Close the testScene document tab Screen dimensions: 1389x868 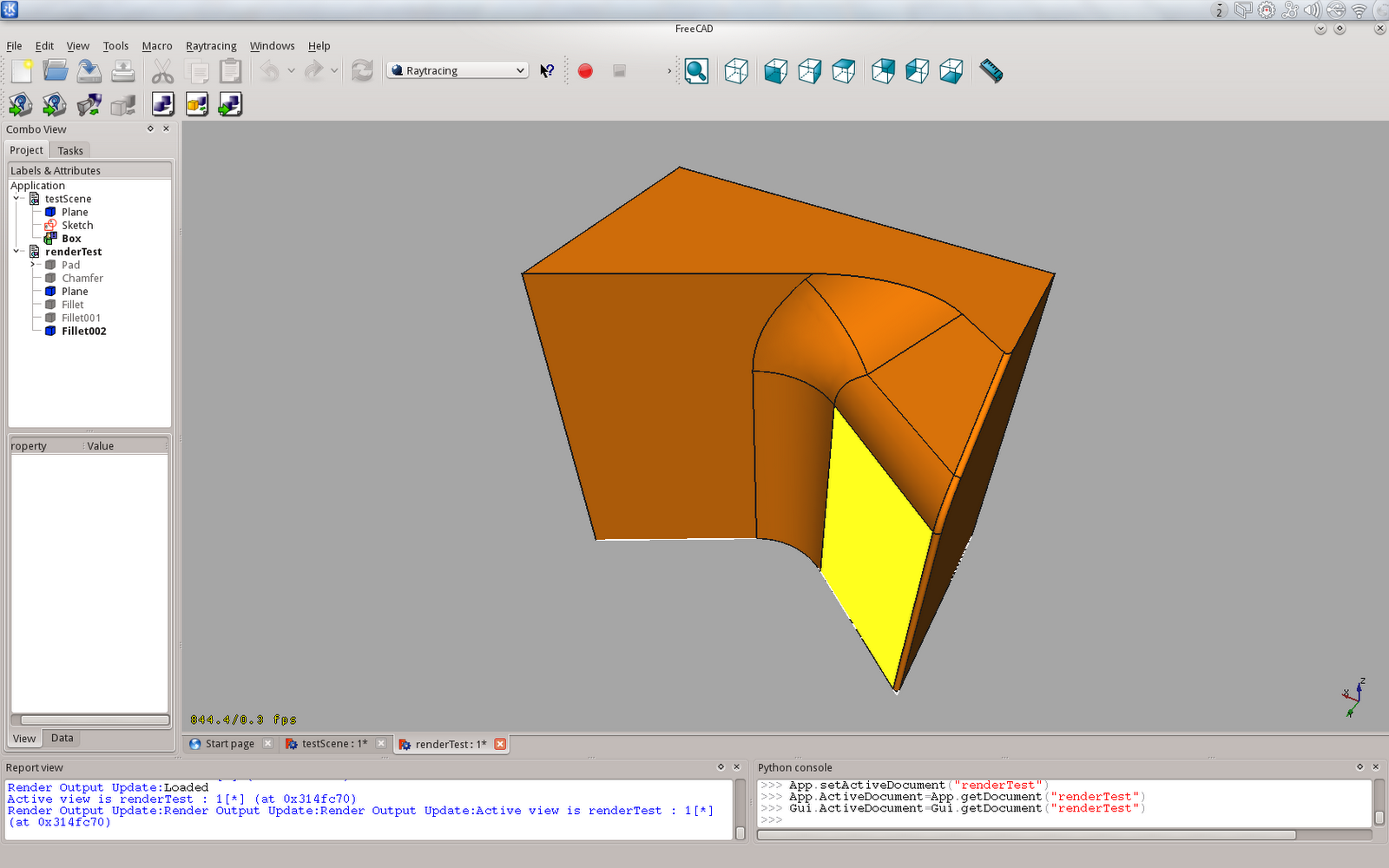[382, 743]
